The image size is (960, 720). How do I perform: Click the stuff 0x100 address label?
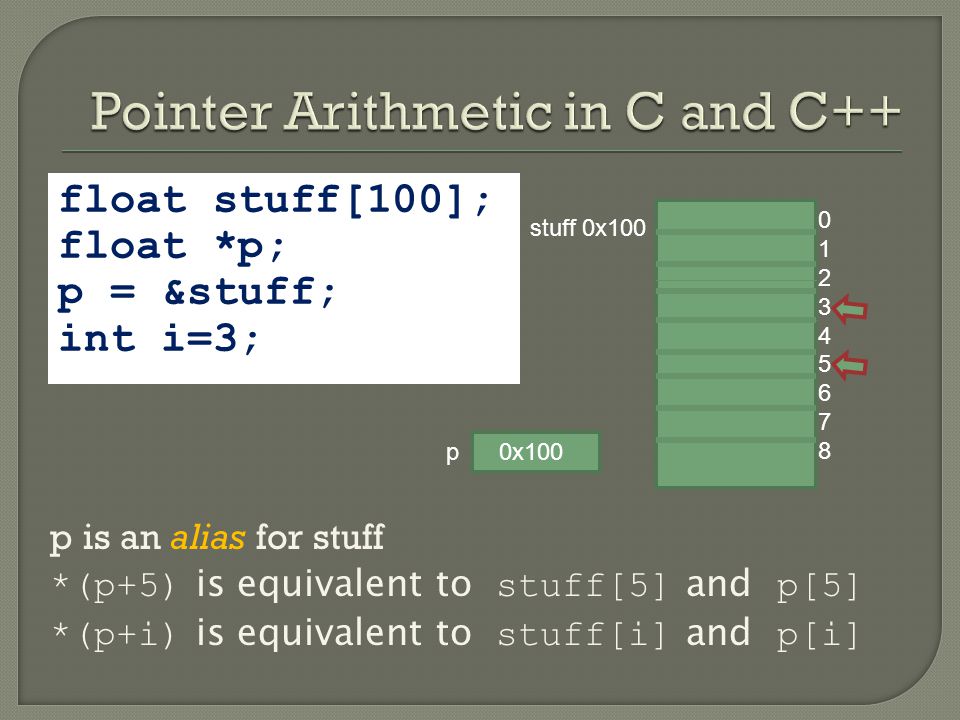coord(588,228)
